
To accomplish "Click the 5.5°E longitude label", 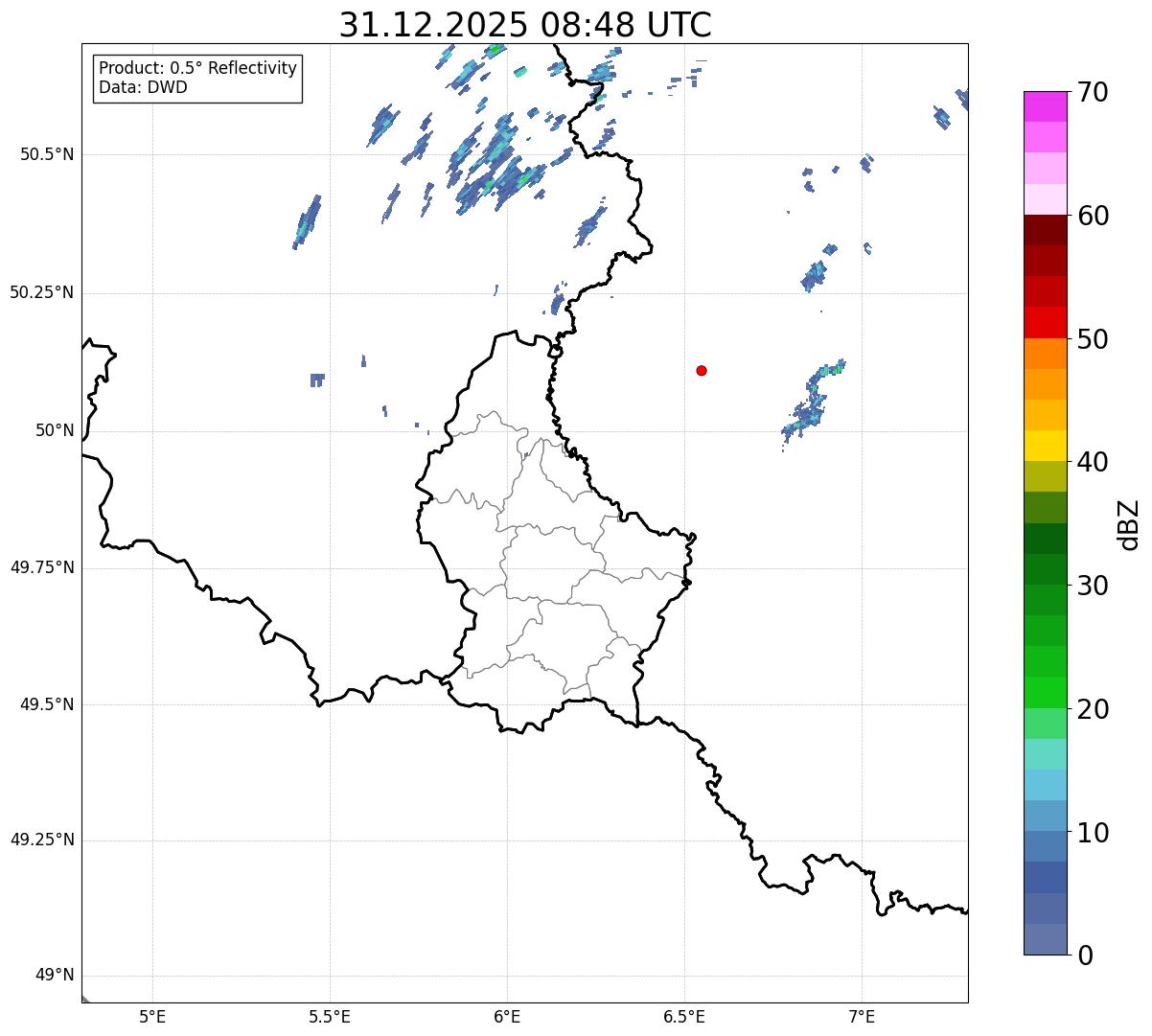I will coord(330,1016).
